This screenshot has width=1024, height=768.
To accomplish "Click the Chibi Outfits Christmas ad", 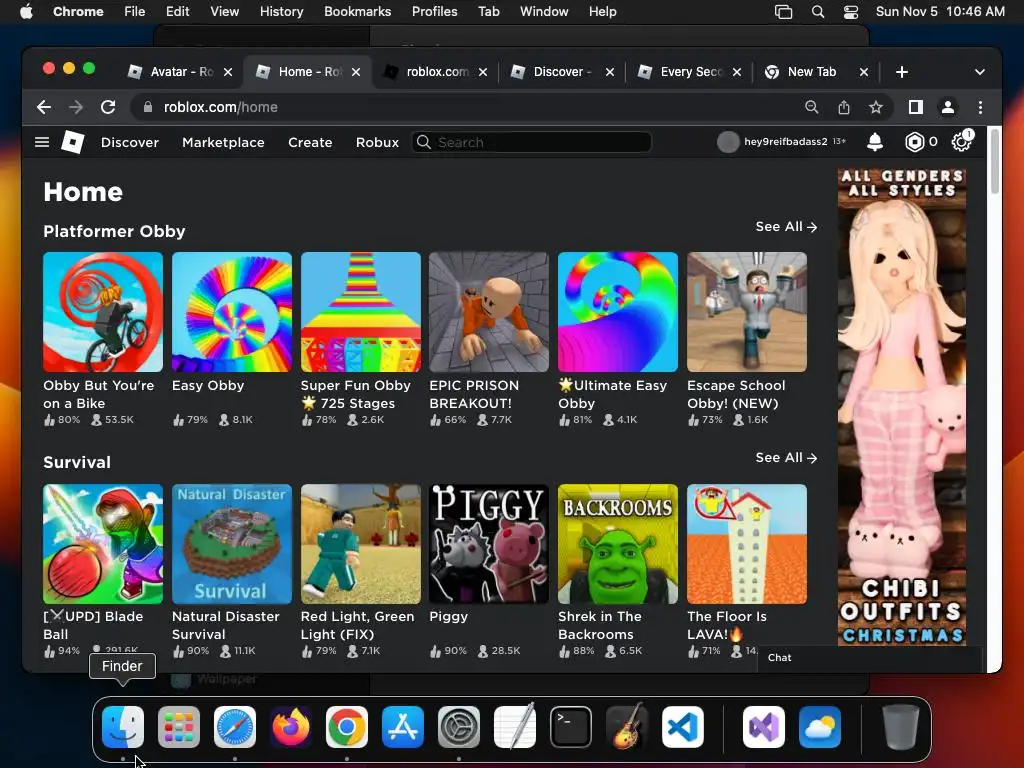I will click(902, 407).
